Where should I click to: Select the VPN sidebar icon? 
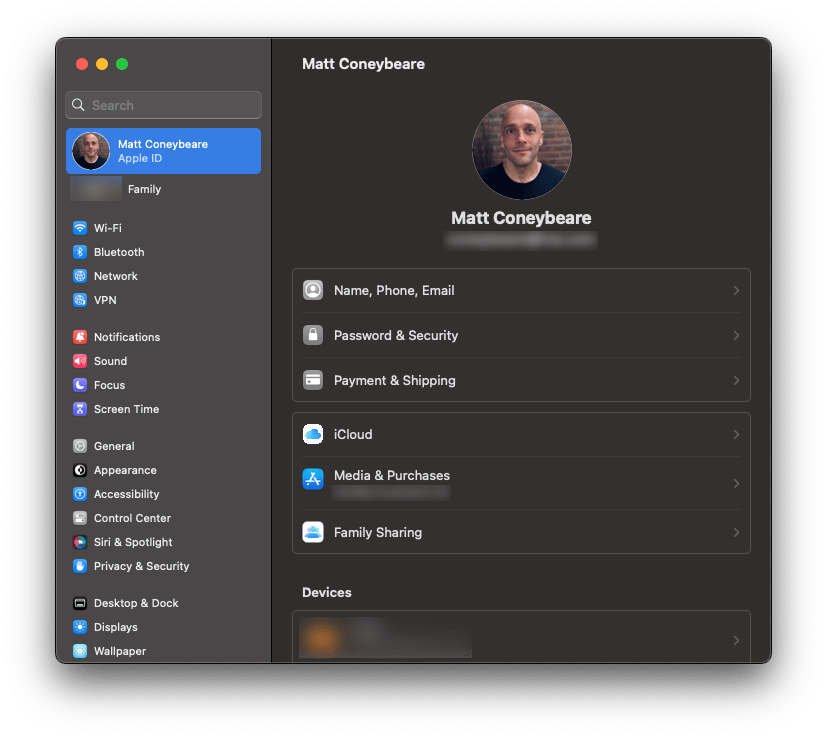click(x=80, y=300)
